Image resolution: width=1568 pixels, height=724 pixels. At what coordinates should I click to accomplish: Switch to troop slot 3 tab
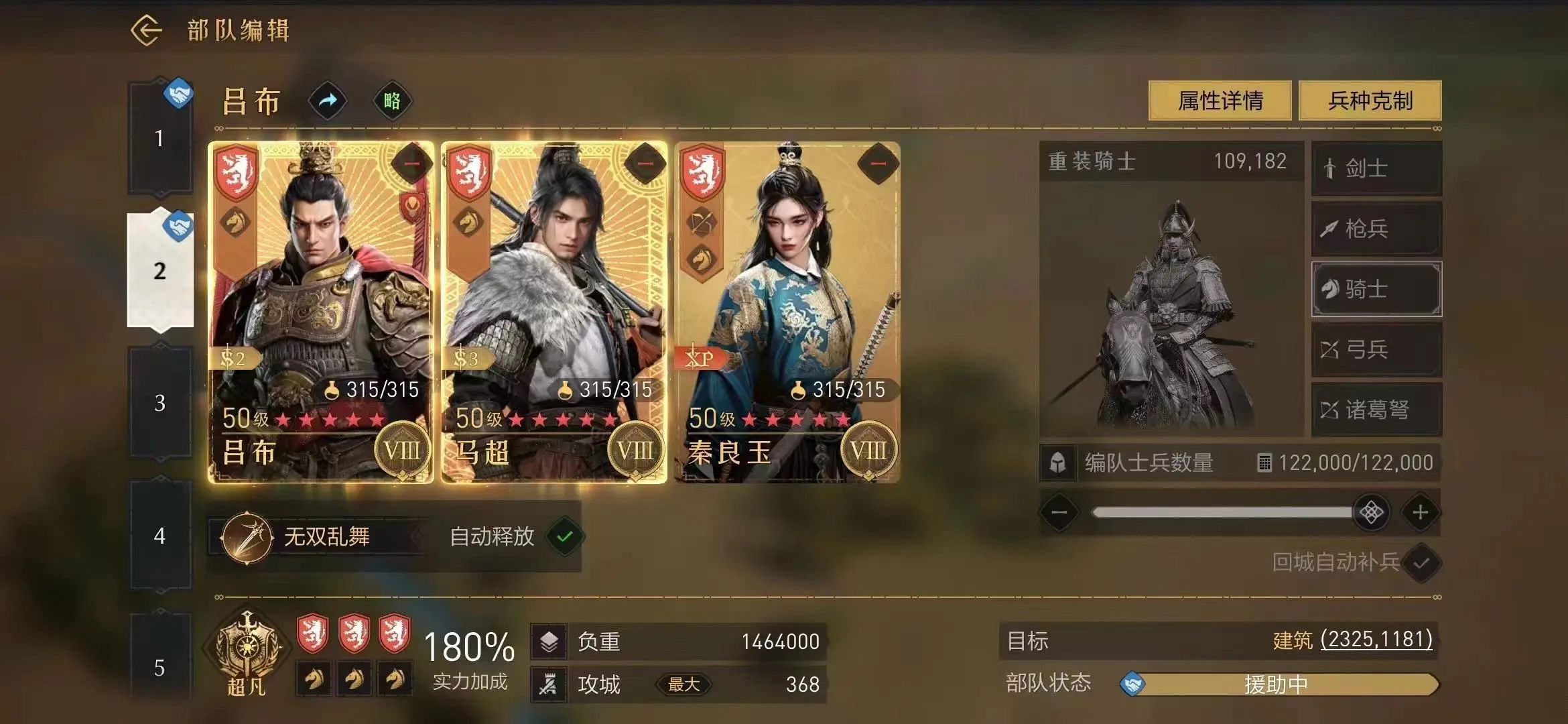[x=159, y=403]
